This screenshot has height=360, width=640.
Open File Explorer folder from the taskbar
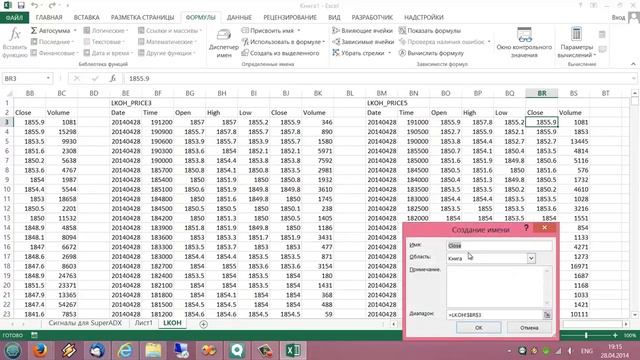pos(153,351)
